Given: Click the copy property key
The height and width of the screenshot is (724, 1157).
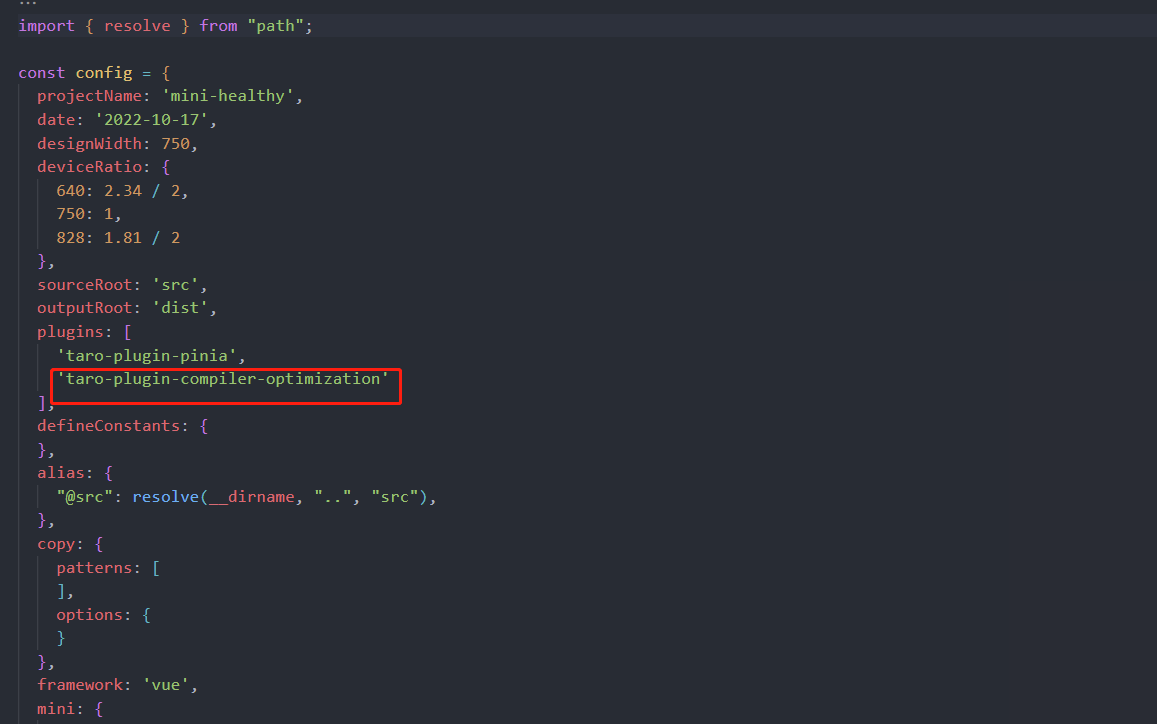Looking at the screenshot, I should point(56,543).
